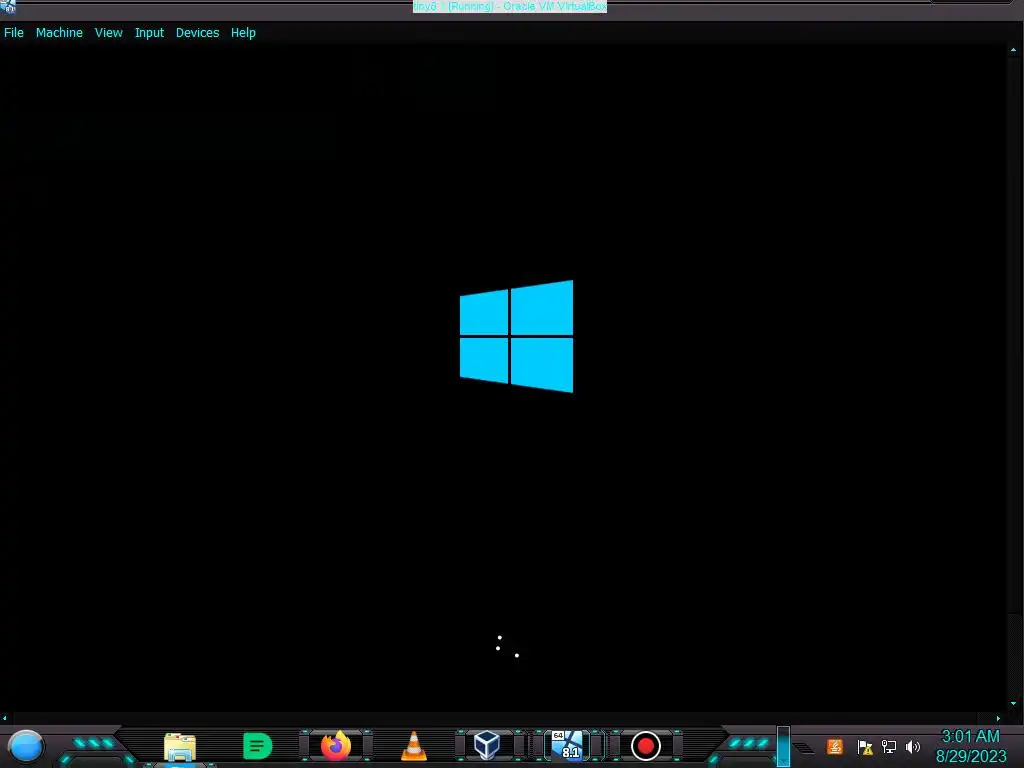The image size is (1024, 768).
Task: Click the date 8/29/2023 in the tray
Action: [971, 757]
